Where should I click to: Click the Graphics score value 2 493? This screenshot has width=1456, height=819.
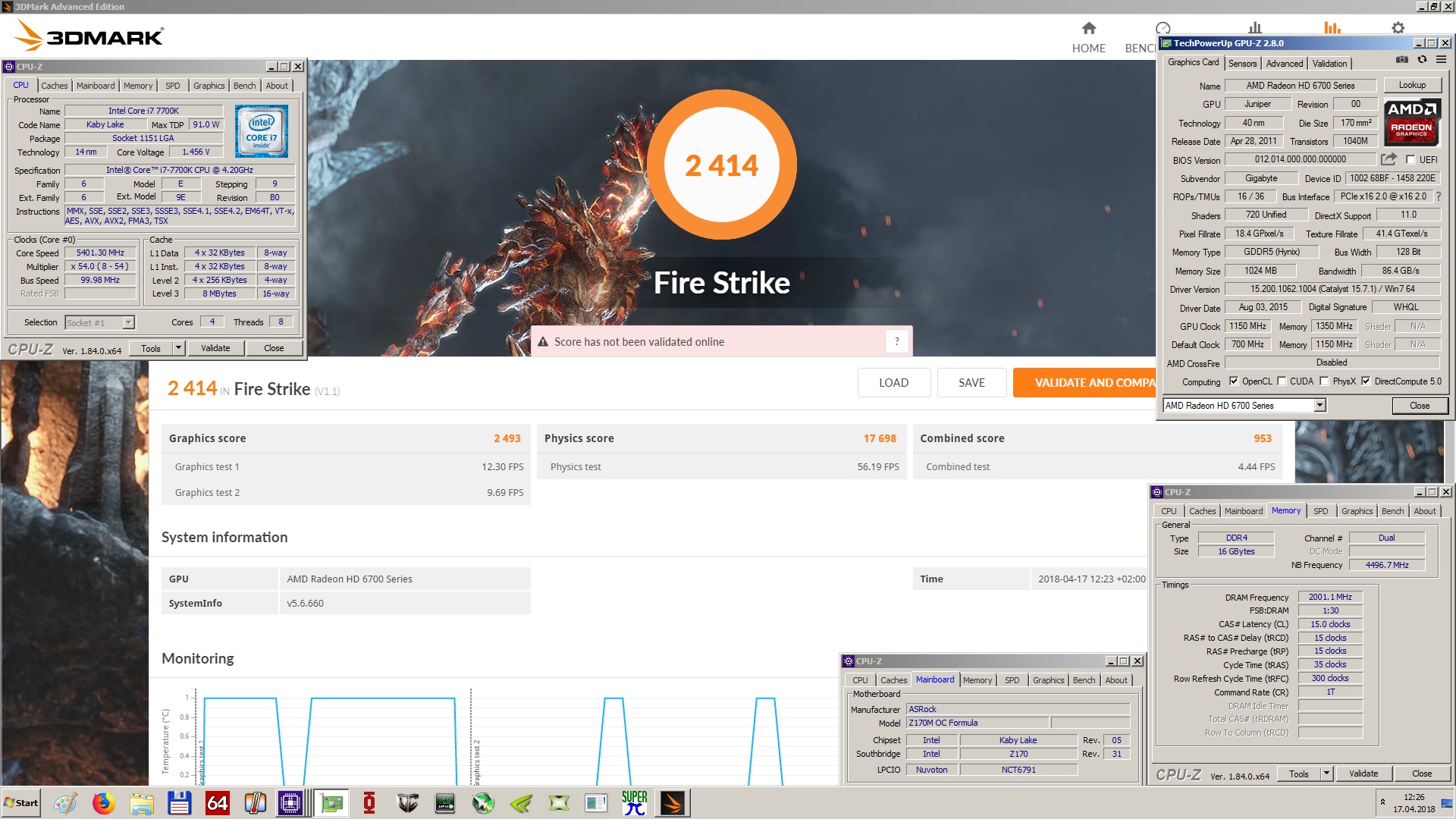(507, 438)
